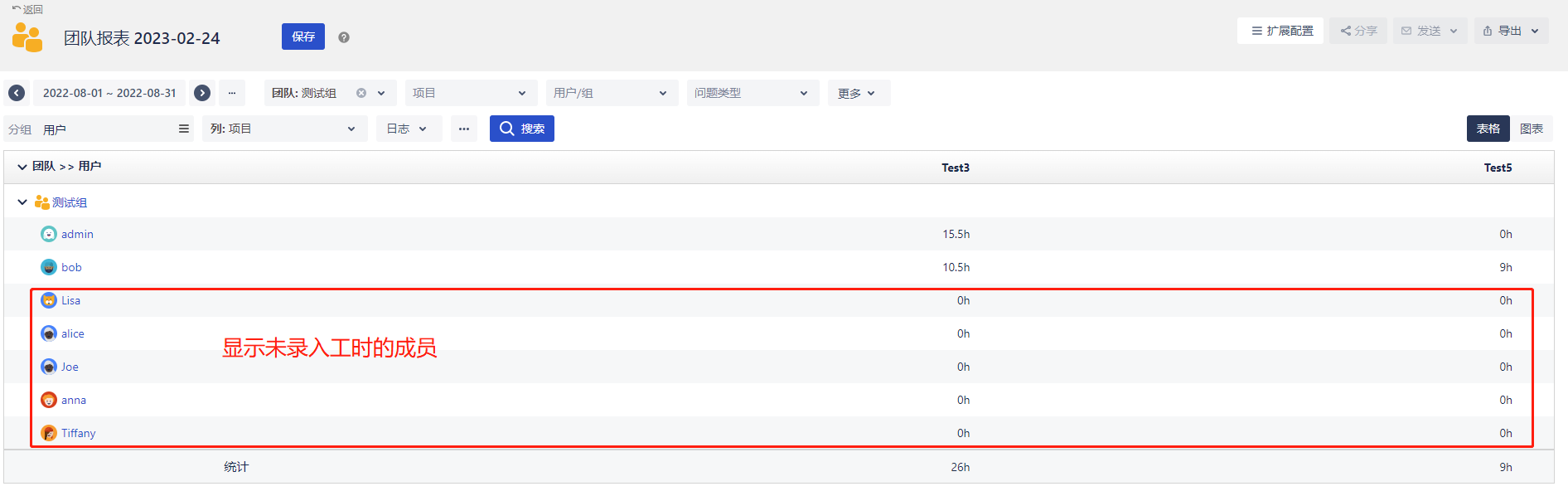The width and height of the screenshot is (1568, 496).
Task: Clear the 团队 测试组 filter
Action: [x=361, y=93]
